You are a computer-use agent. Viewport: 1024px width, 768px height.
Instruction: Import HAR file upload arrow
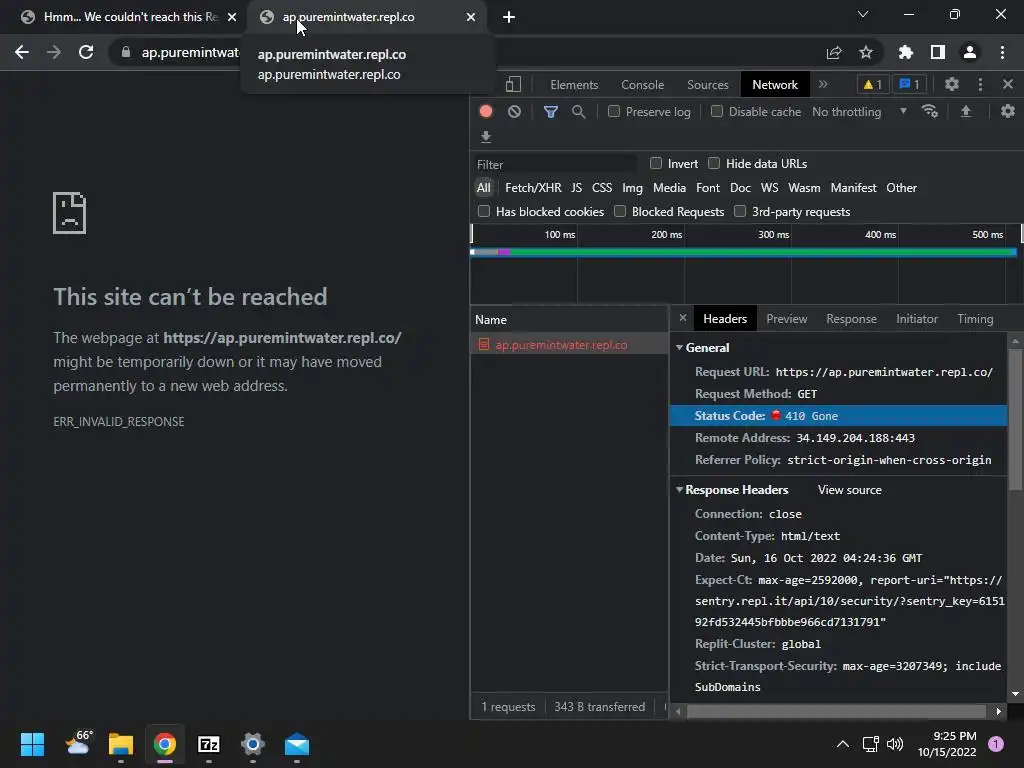point(965,112)
